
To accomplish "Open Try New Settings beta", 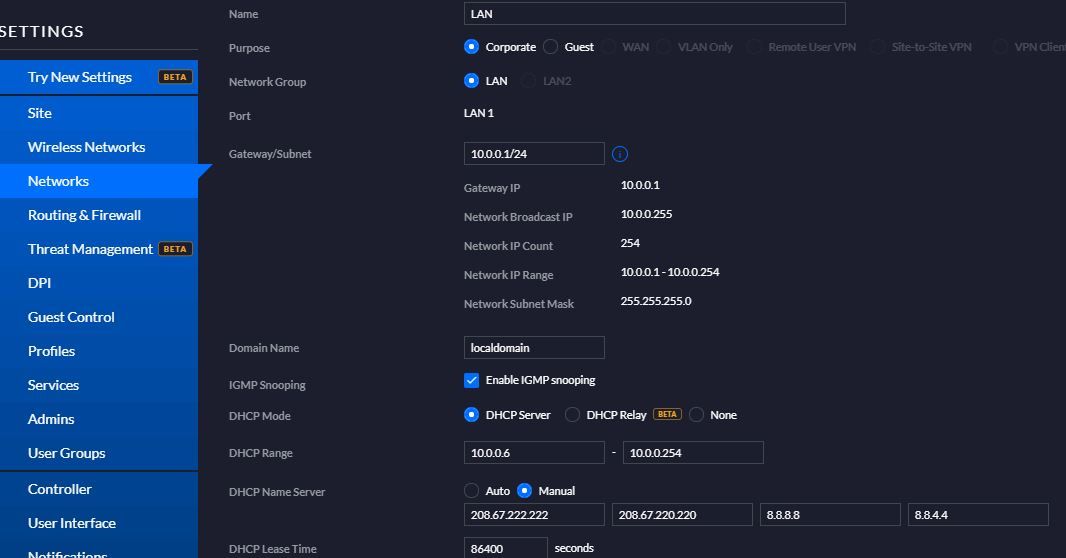I will (80, 77).
